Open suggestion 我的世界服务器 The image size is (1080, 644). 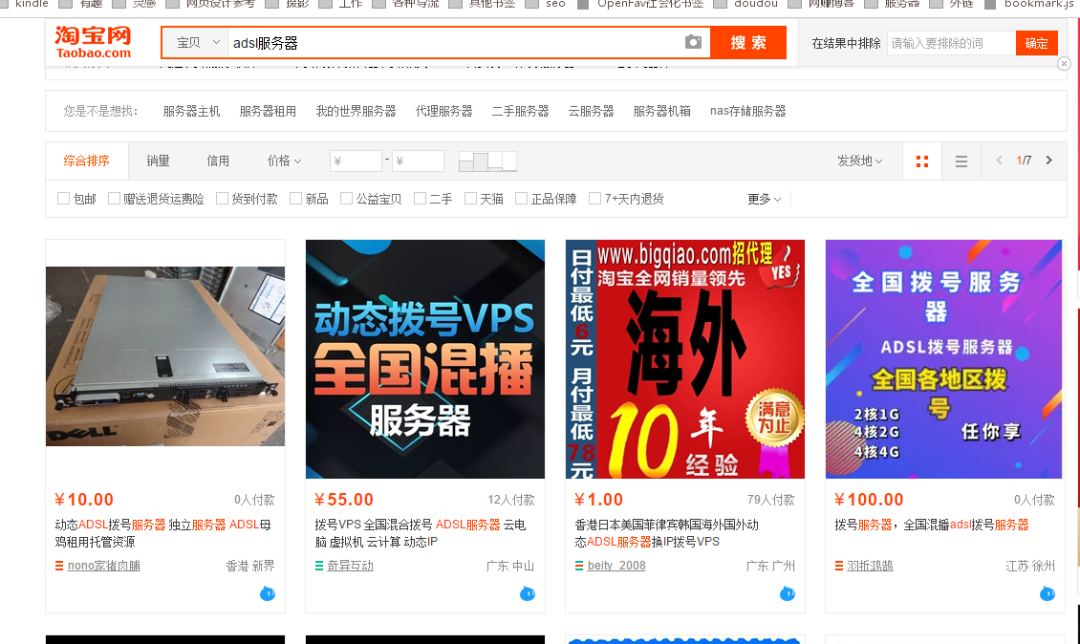point(356,111)
